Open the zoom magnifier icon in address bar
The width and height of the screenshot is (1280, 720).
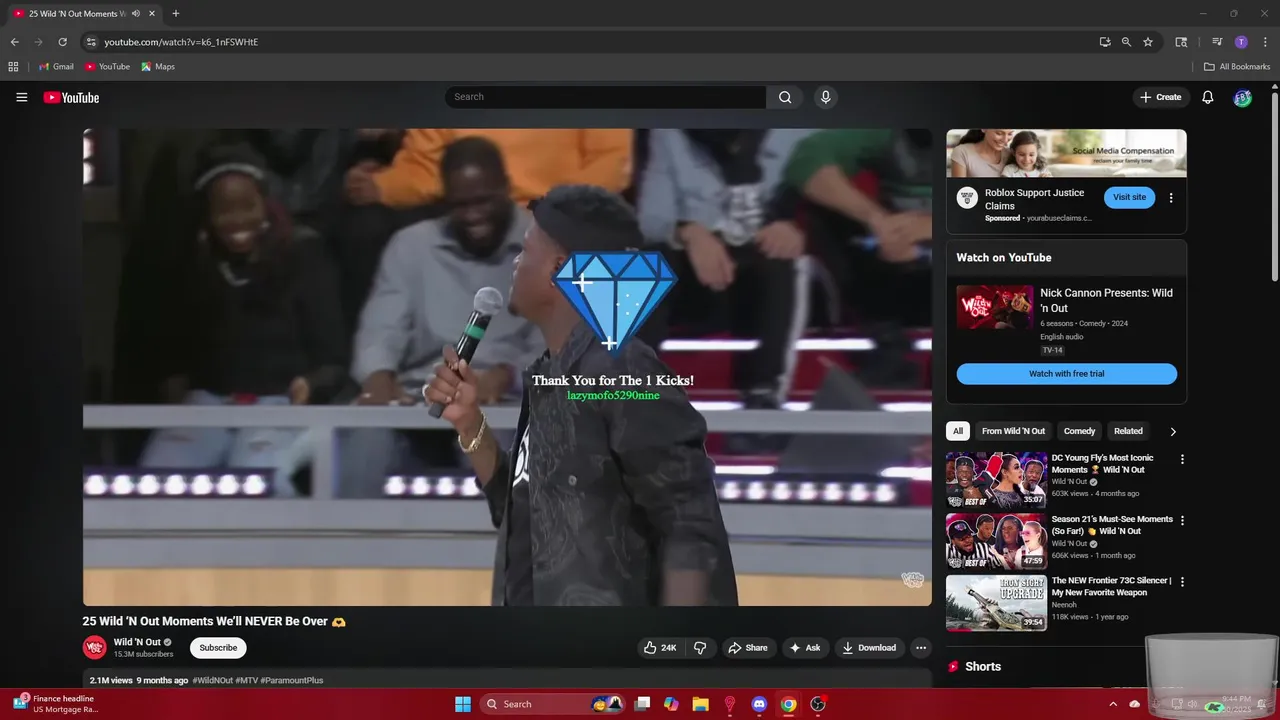coord(1126,42)
